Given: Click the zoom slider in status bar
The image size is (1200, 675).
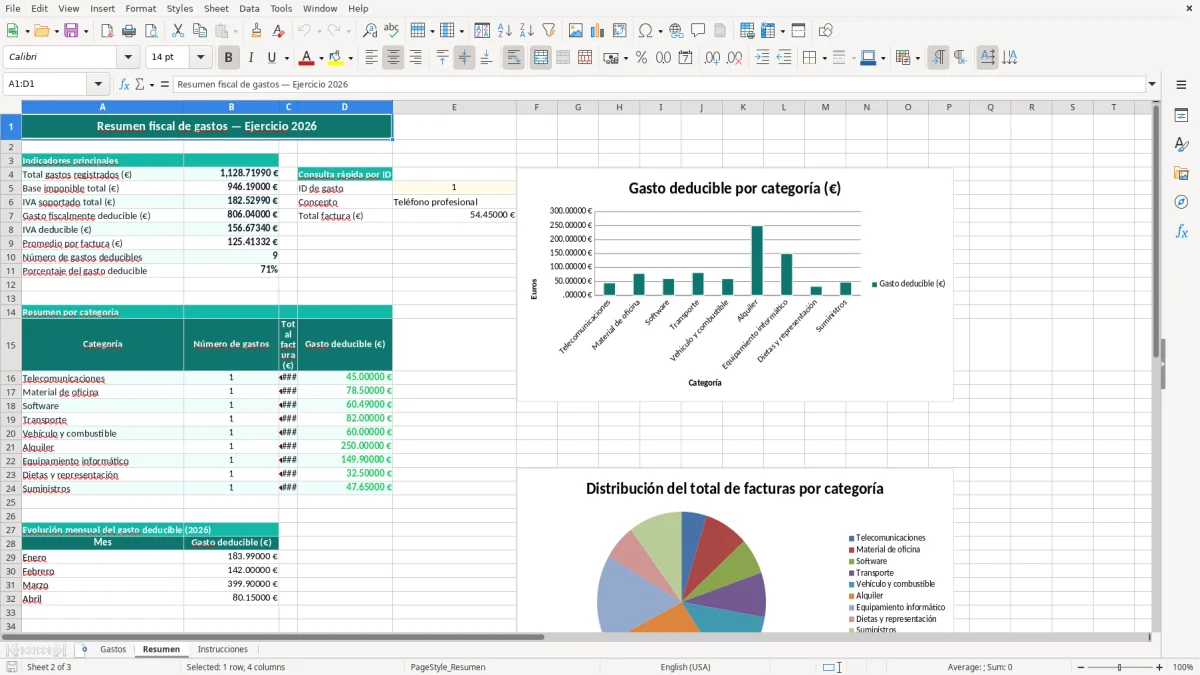Looking at the screenshot, I should 1119,667.
